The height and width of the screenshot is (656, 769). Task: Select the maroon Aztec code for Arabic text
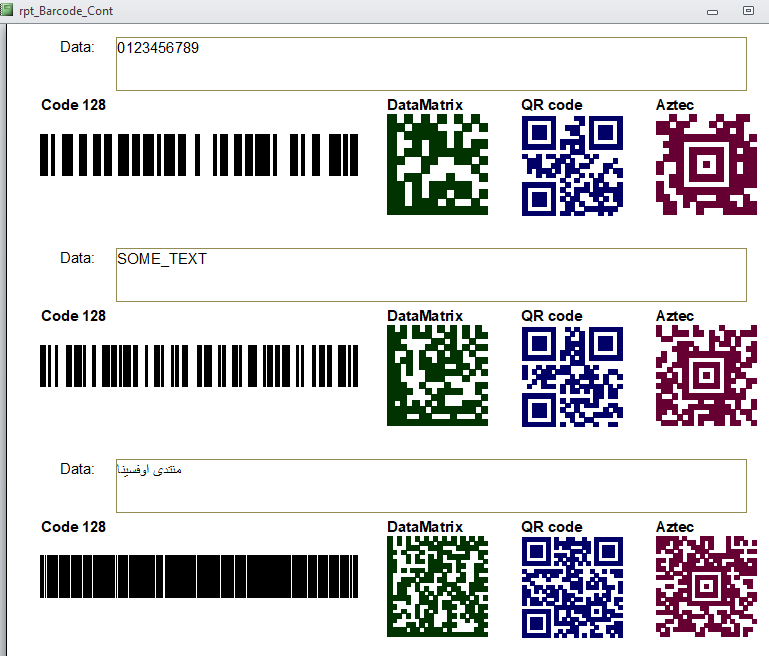click(x=706, y=586)
